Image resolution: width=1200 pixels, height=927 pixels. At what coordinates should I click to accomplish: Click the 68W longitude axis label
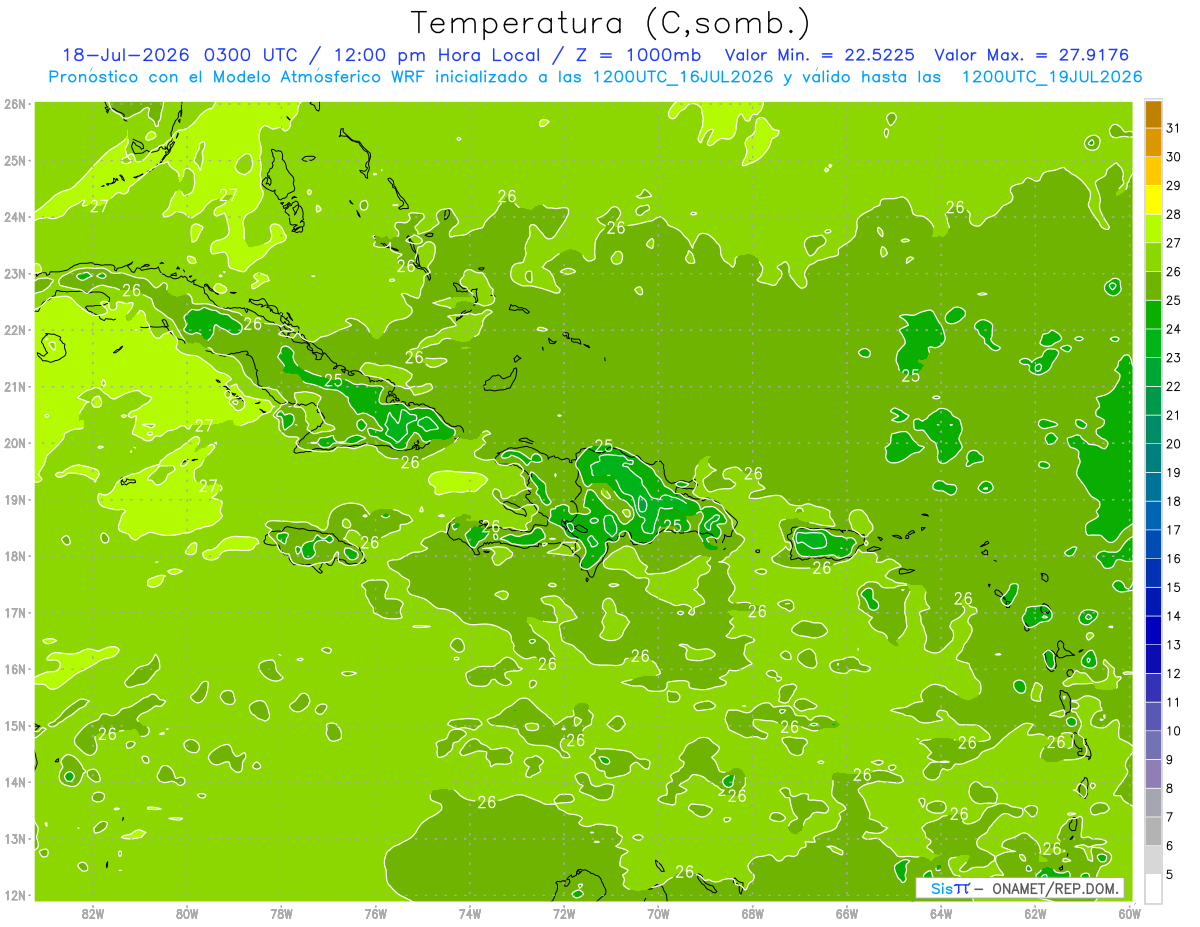pyautogui.click(x=753, y=913)
